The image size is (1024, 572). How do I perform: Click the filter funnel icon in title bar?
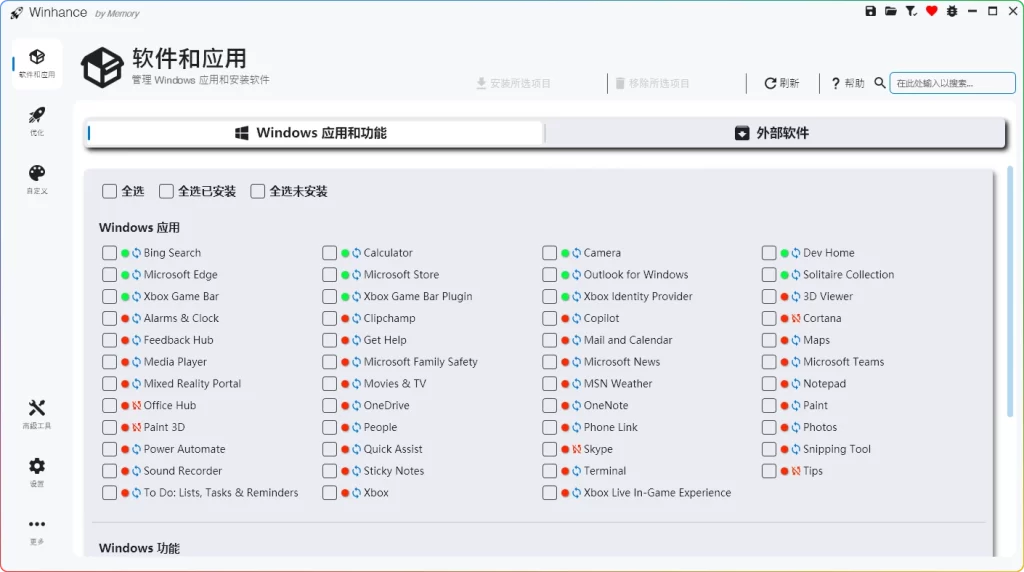911,11
